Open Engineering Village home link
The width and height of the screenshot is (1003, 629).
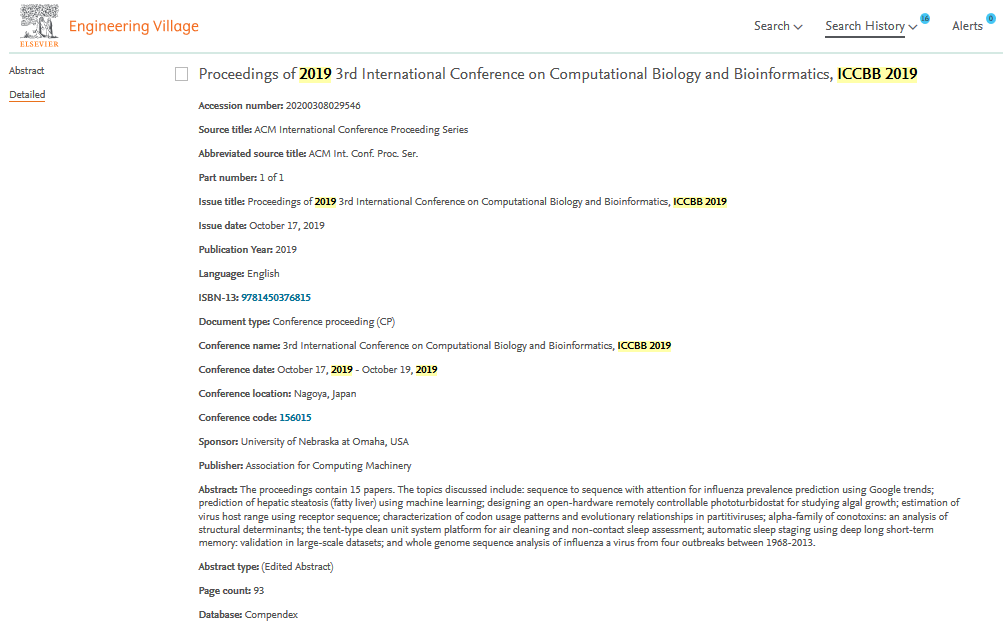click(134, 26)
